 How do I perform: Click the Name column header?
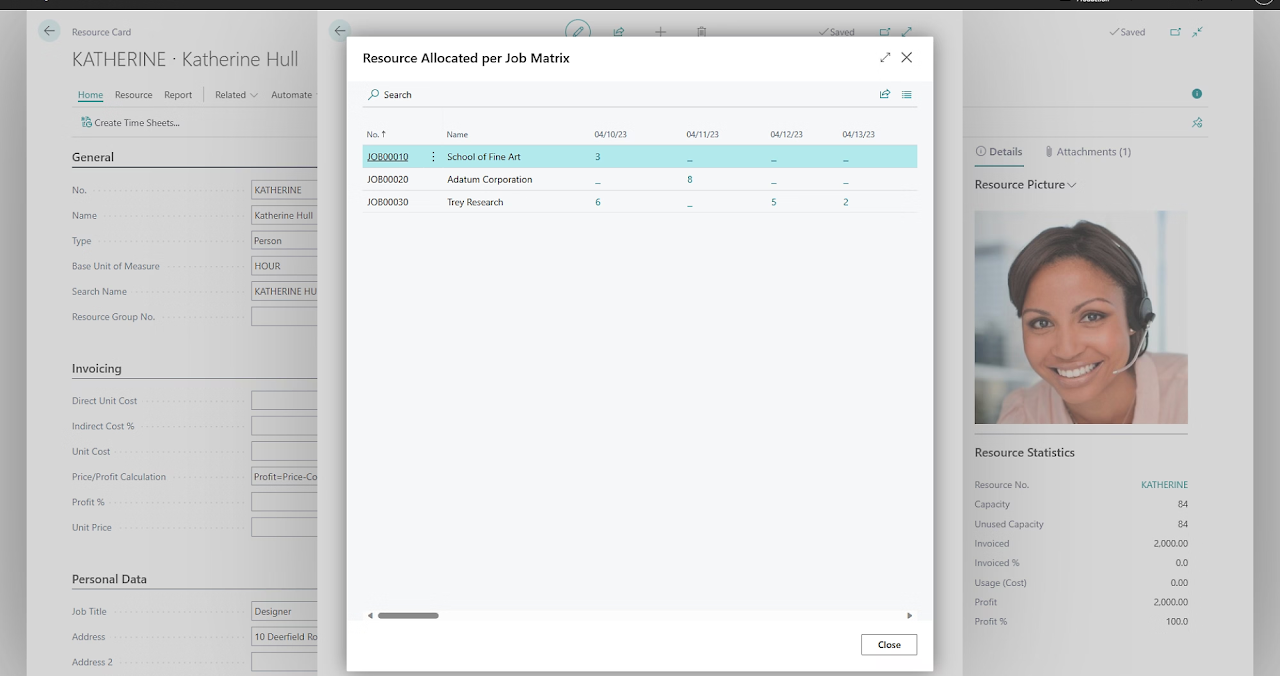click(x=457, y=134)
